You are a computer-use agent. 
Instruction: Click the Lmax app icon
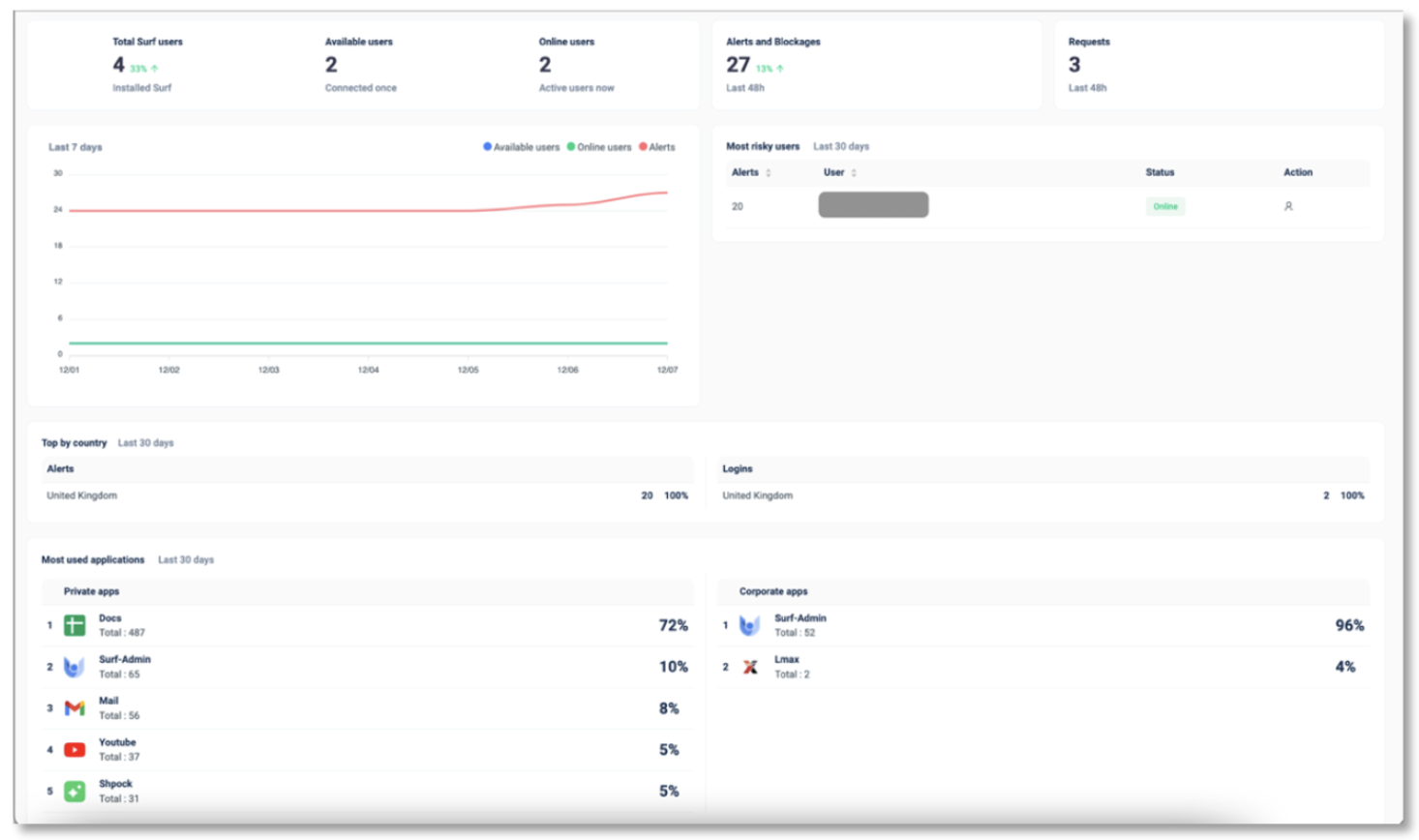(x=750, y=667)
